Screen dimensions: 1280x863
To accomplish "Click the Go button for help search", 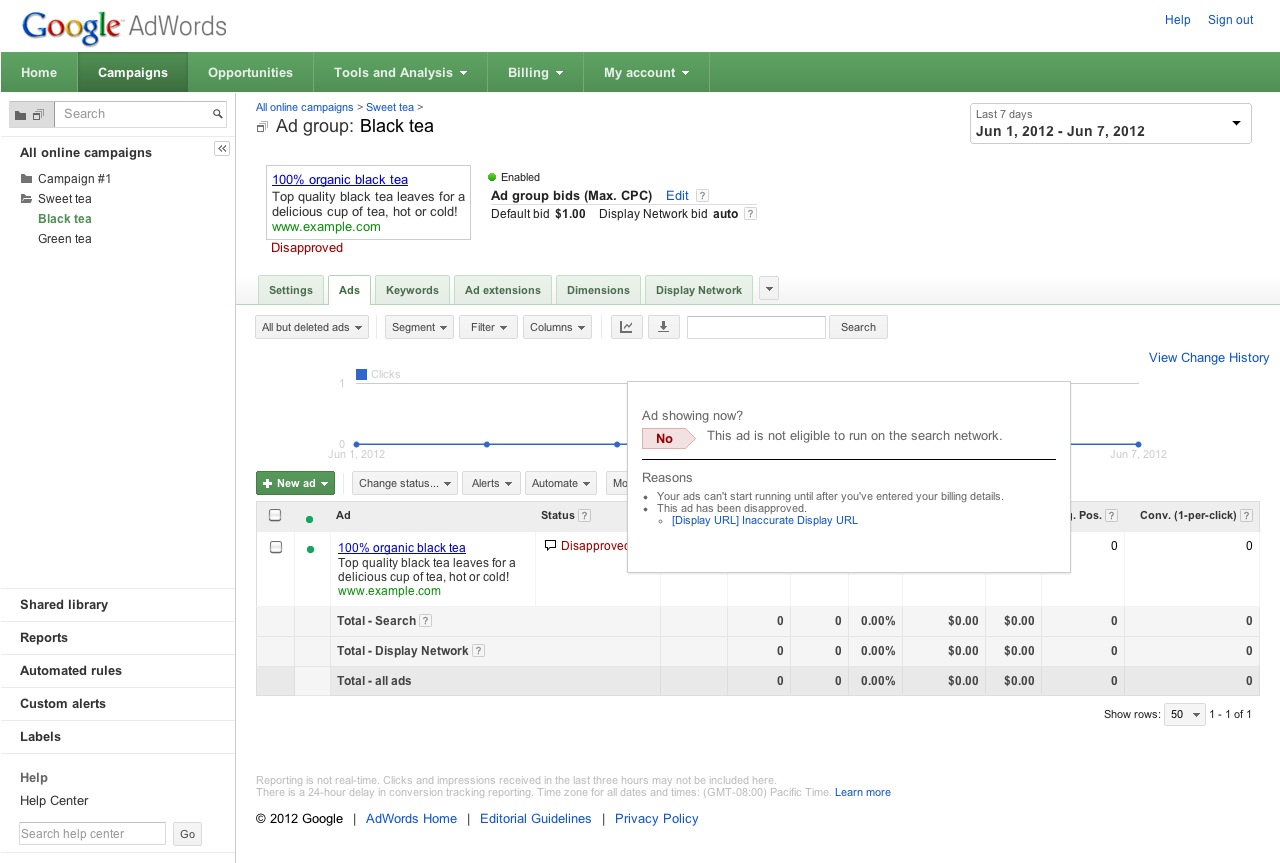I will click(x=187, y=834).
